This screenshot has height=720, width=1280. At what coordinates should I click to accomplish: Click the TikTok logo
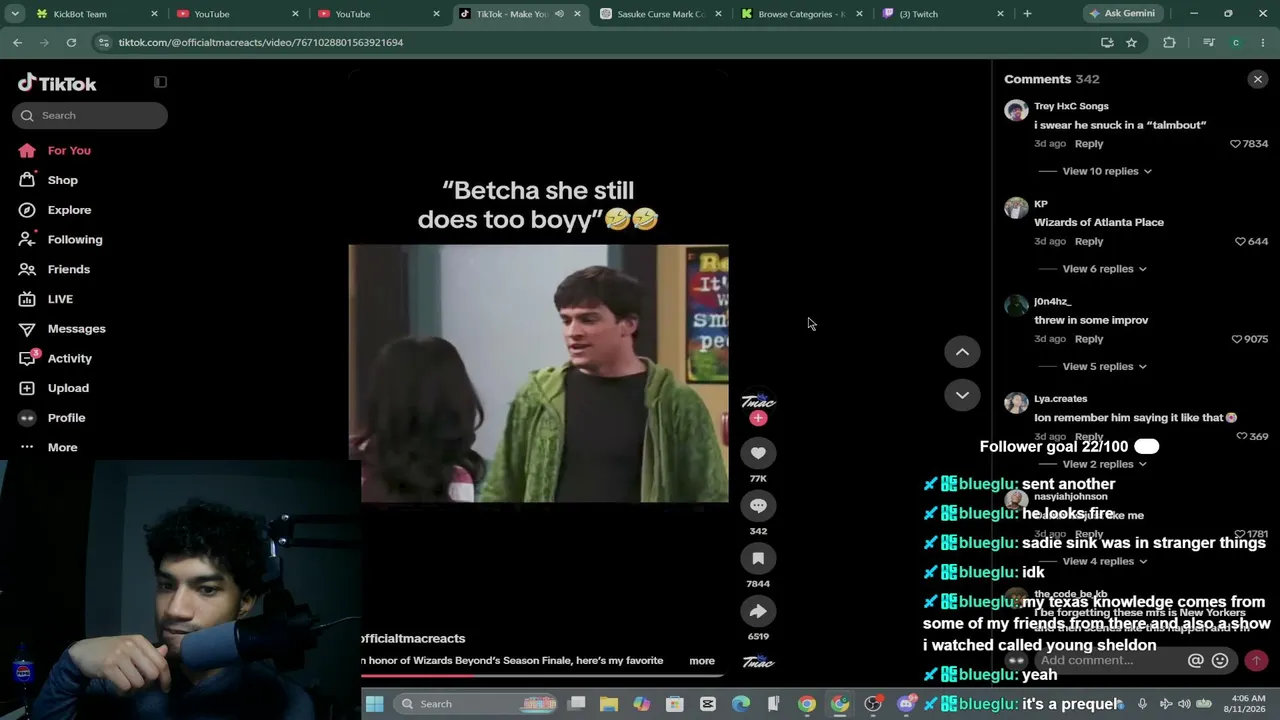point(57,83)
